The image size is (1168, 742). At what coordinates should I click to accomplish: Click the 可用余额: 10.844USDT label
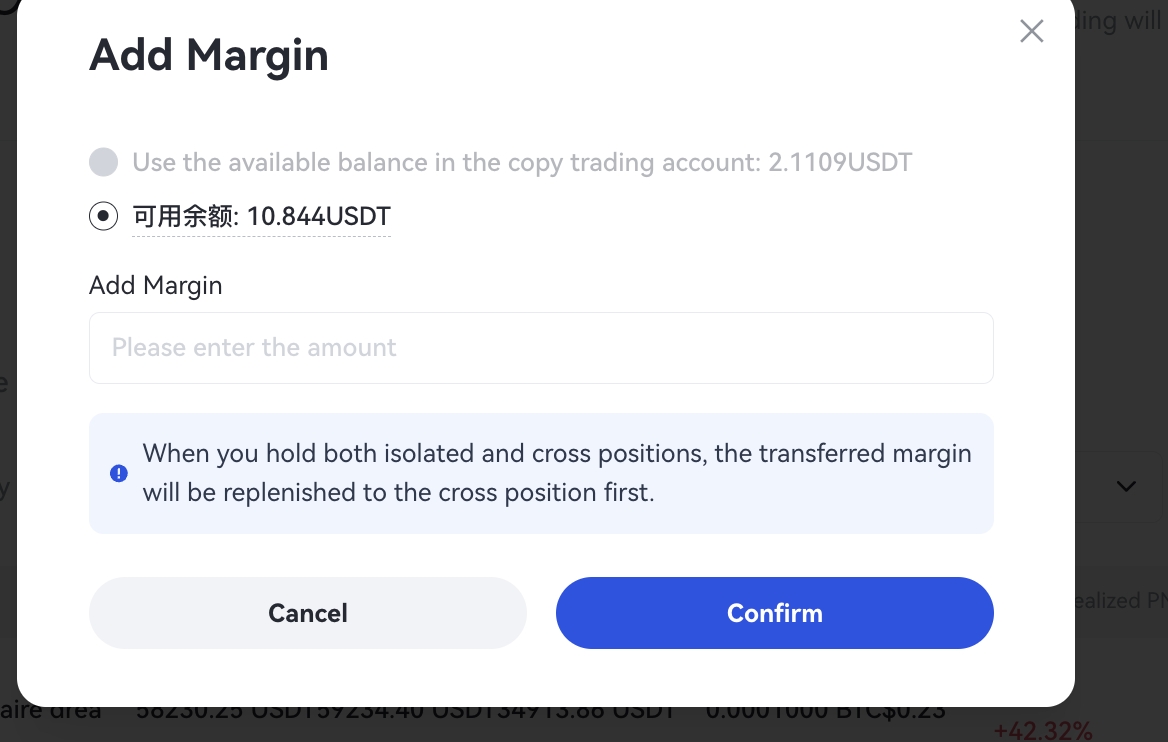tap(261, 216)
